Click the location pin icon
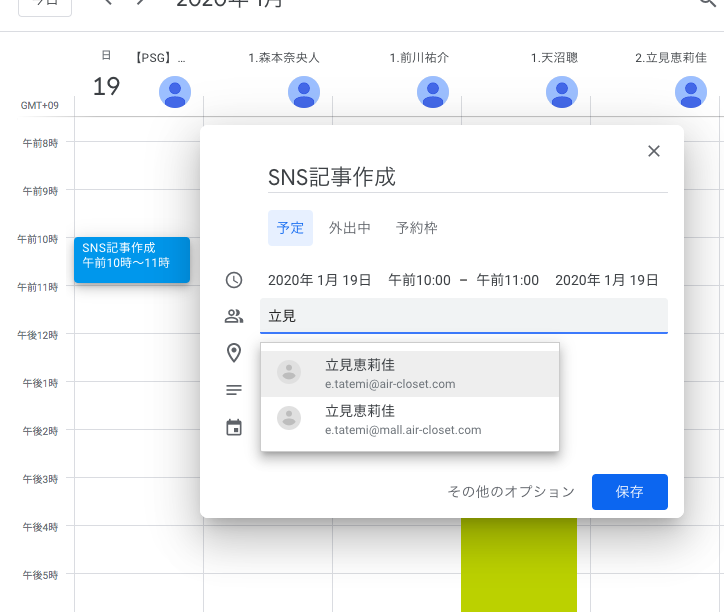This screenshot has width=724, height=612. [234, 352]
